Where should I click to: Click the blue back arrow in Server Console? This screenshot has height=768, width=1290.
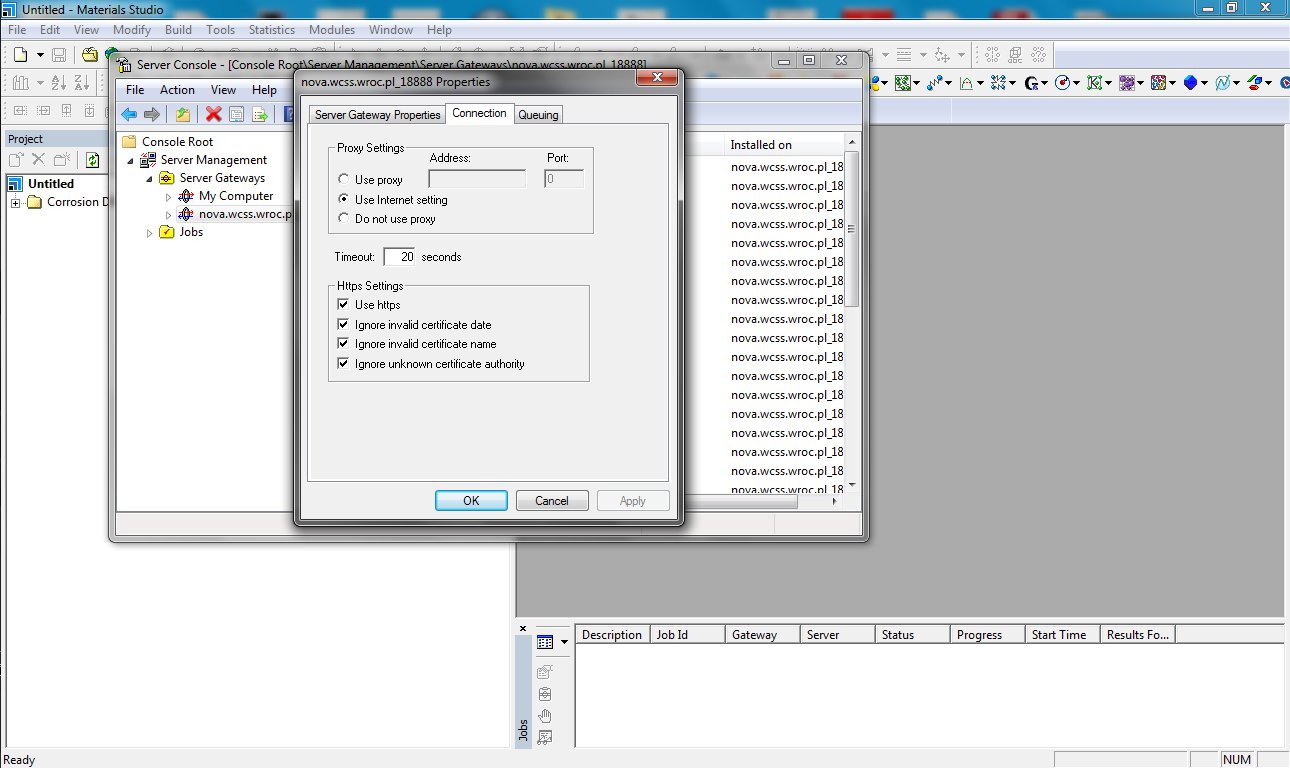(129, 114)
